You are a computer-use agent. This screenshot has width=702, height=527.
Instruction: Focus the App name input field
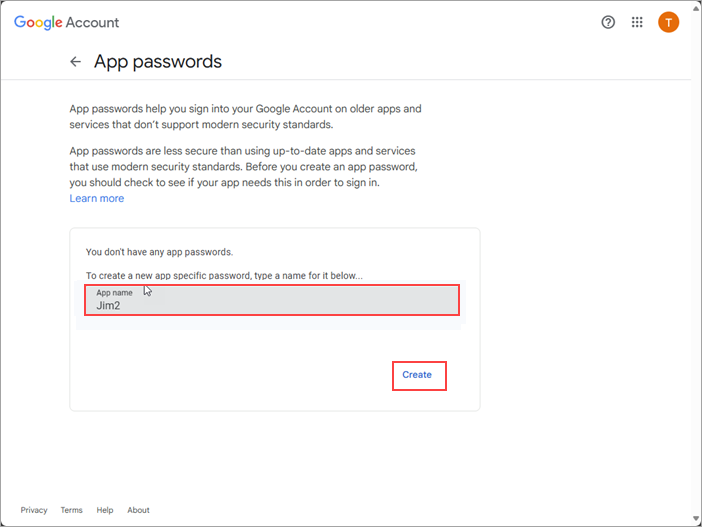click(x=272, y=300)
